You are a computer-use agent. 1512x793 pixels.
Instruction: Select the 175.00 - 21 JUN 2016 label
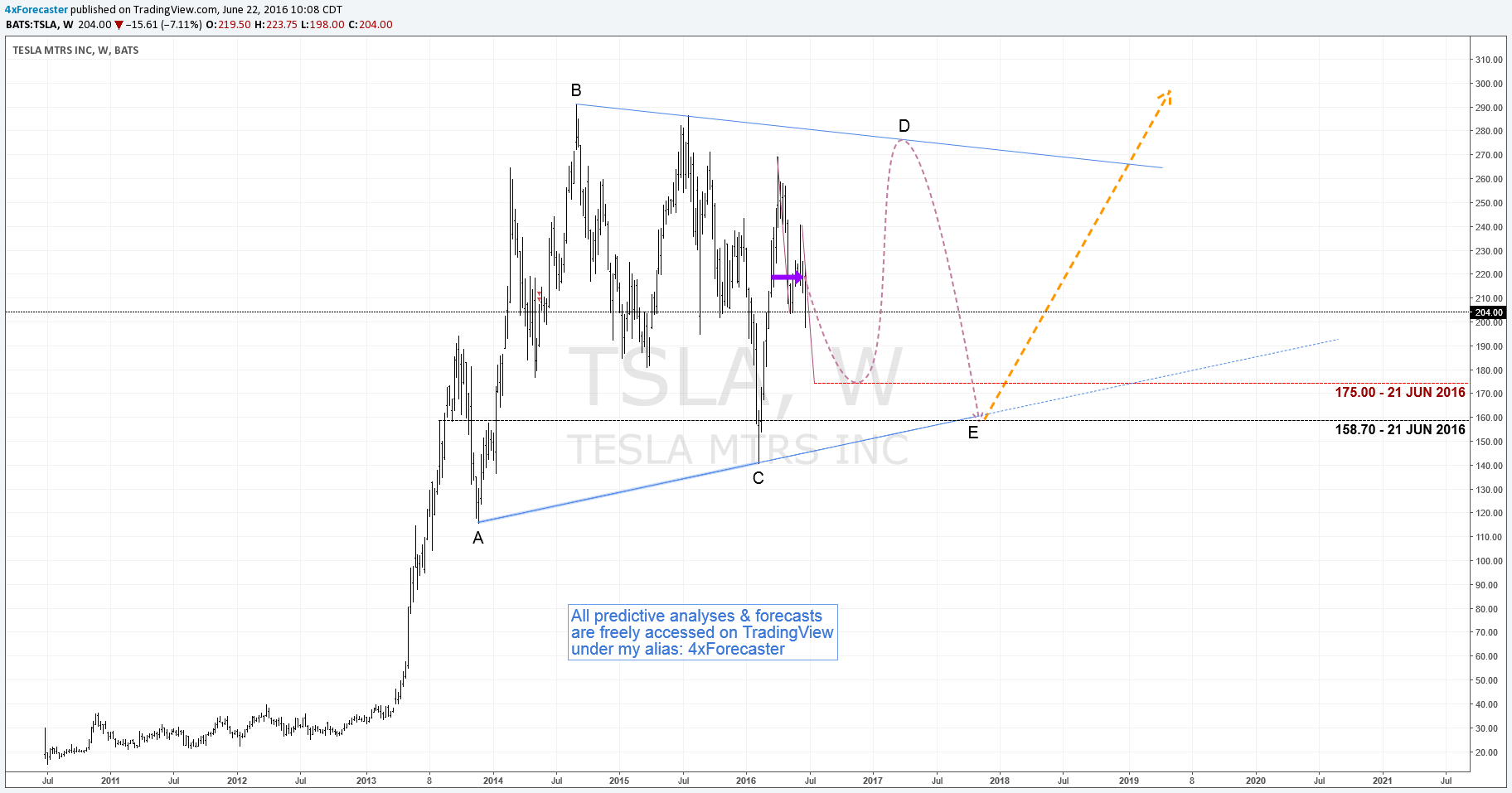(x=1400, y=393)
